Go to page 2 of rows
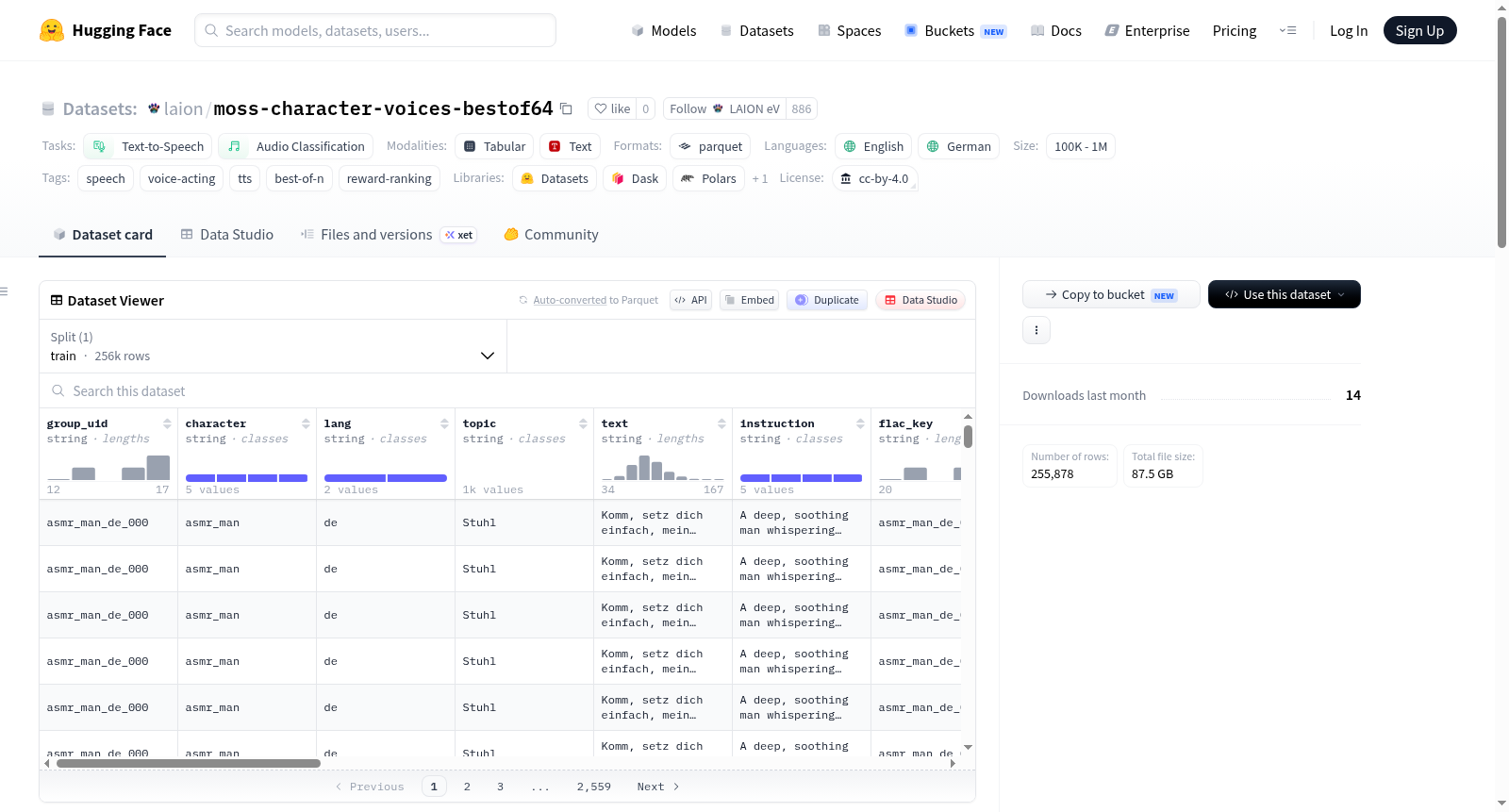Viewport: 1509px width, 812px height. click(x=467, y=787)
